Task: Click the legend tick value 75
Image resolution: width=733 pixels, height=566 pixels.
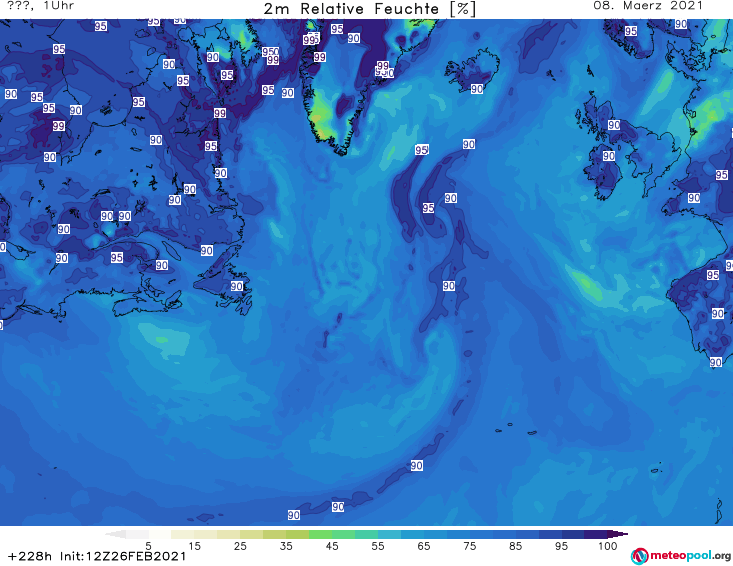Action: click(x=469, y=546)
